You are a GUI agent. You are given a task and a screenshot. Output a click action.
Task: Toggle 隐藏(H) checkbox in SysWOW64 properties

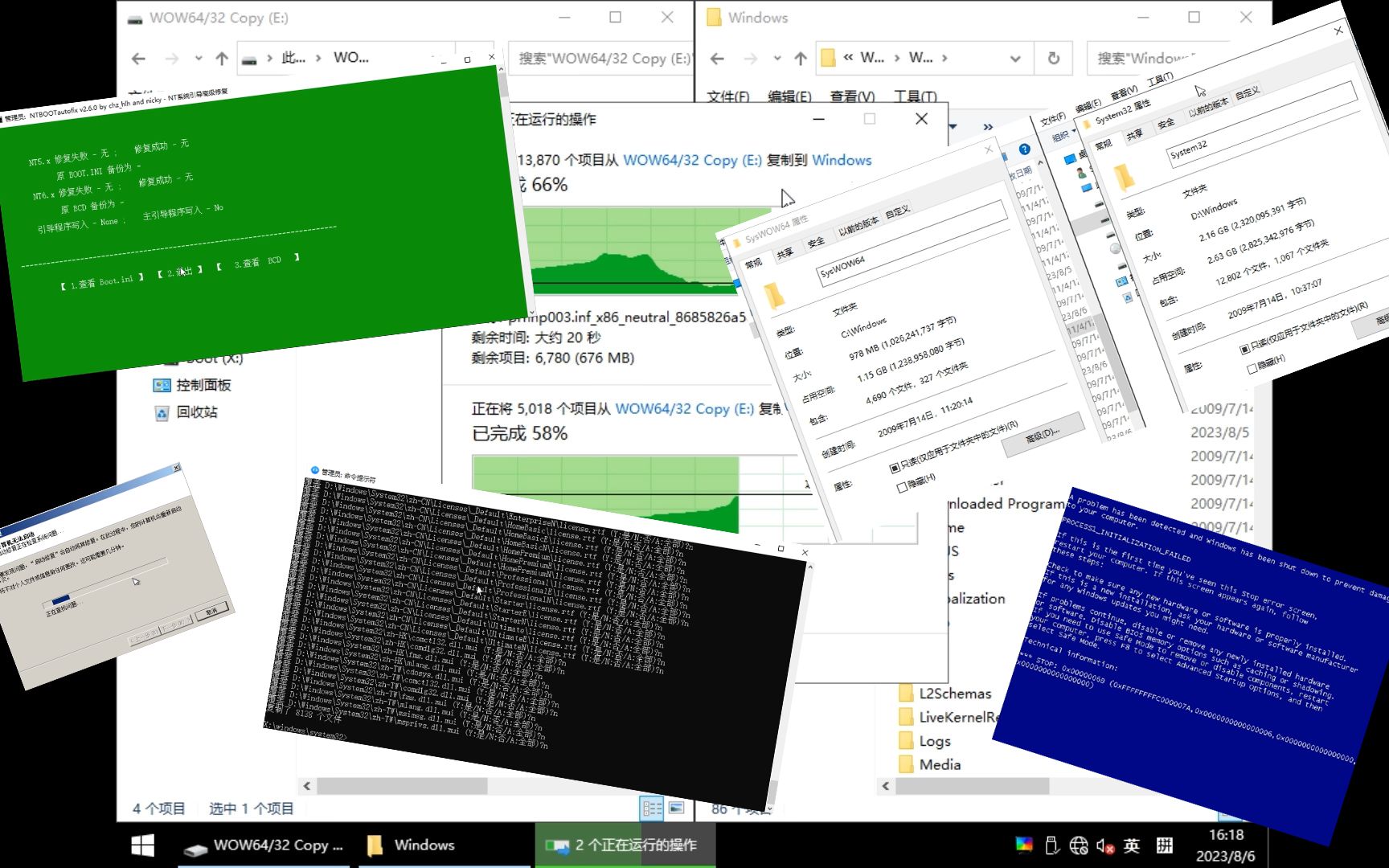click(901, 488)
